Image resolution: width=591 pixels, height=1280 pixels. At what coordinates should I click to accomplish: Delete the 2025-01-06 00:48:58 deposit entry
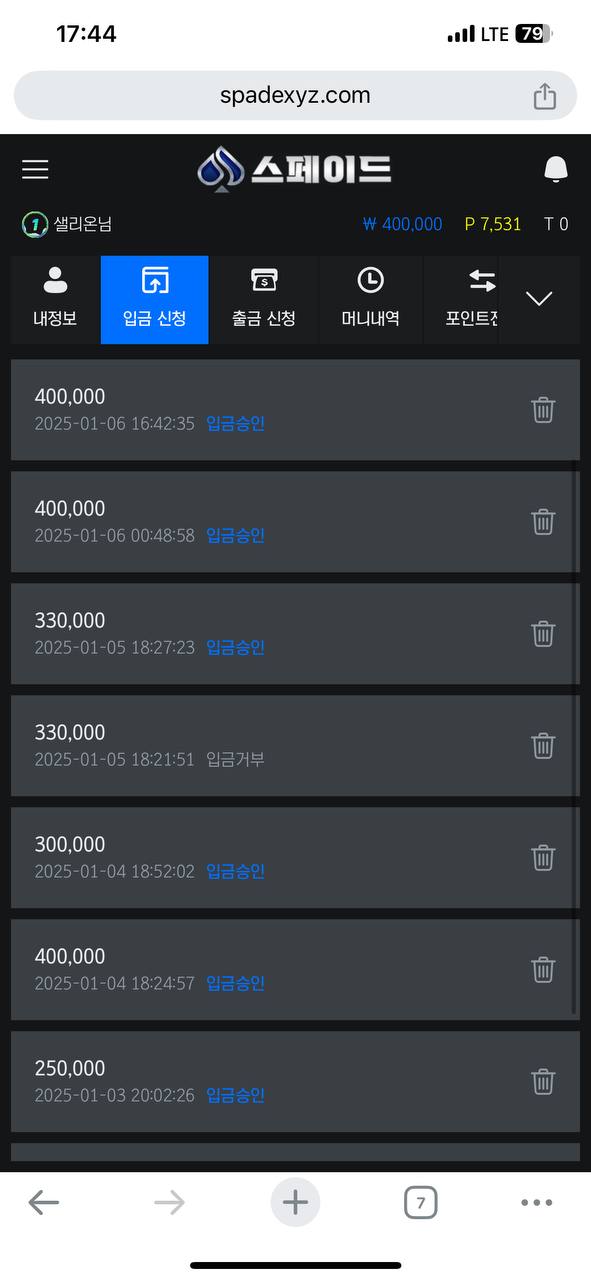543,522
